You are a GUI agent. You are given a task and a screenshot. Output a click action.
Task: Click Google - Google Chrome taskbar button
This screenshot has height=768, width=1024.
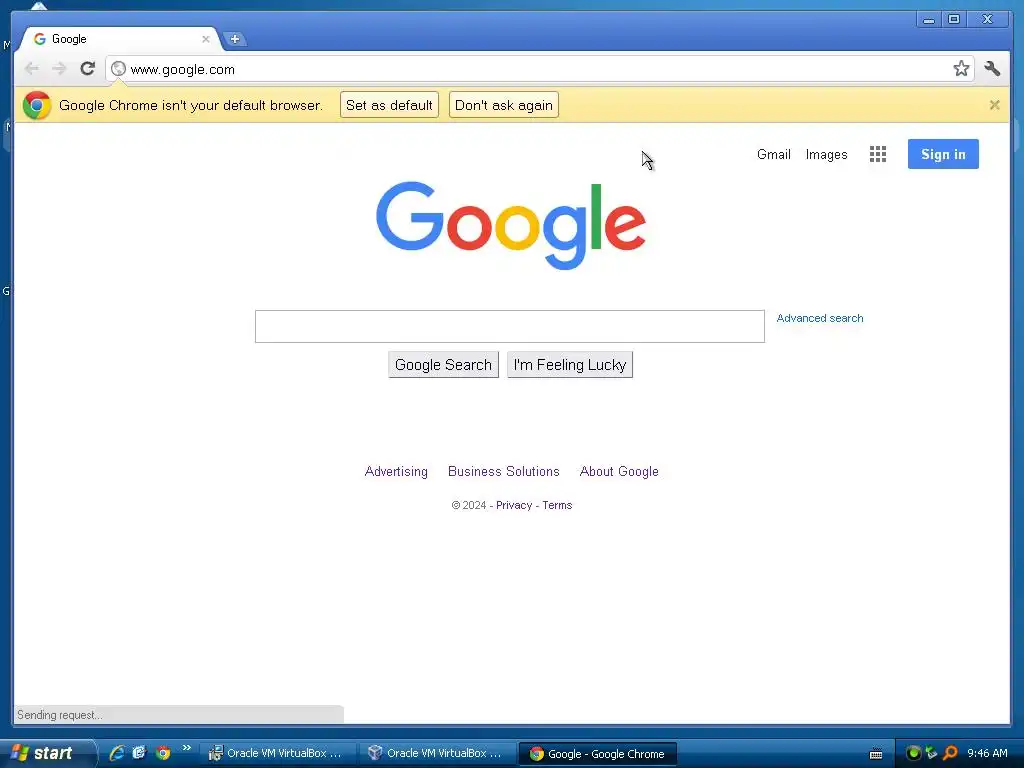click(597, 754)
